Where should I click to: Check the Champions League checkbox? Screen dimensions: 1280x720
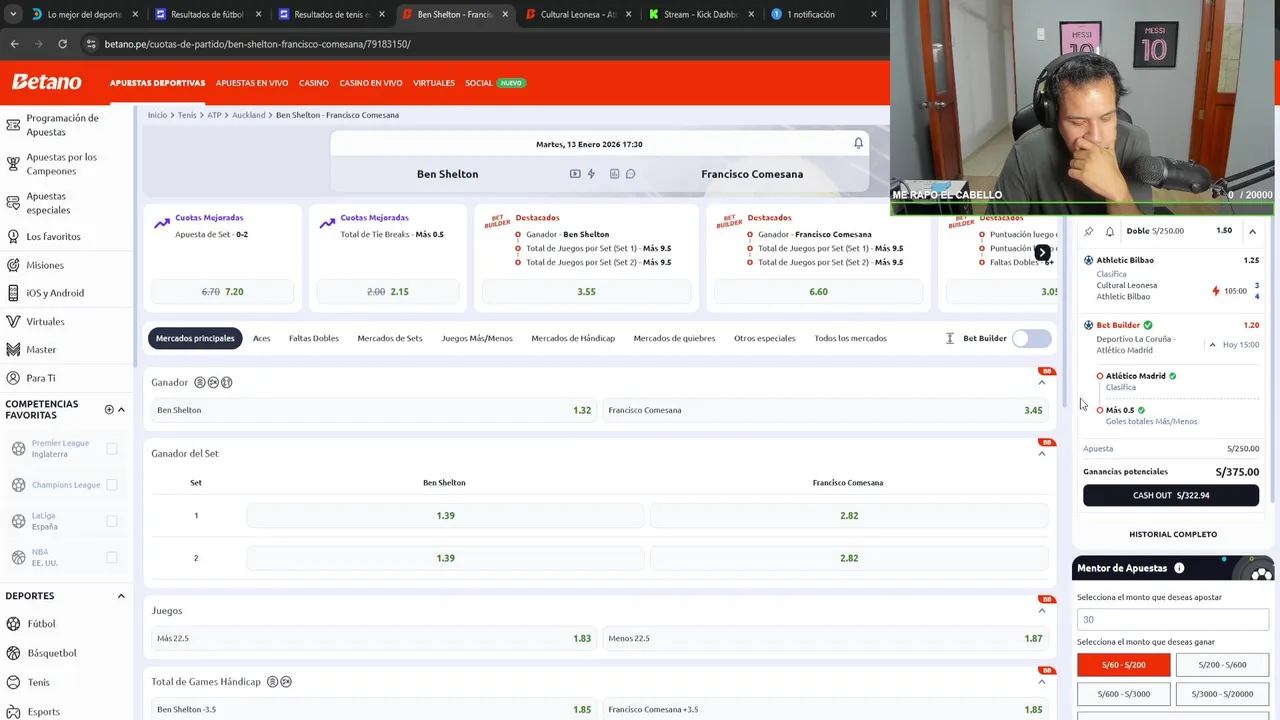(x=112, y=485)
